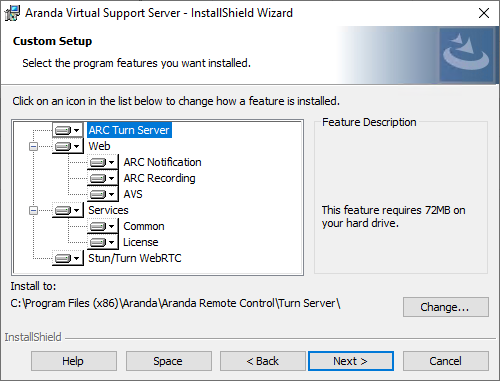Select the ARC Recording feature label
Screen dimensions: 500x381
point(159,178)
